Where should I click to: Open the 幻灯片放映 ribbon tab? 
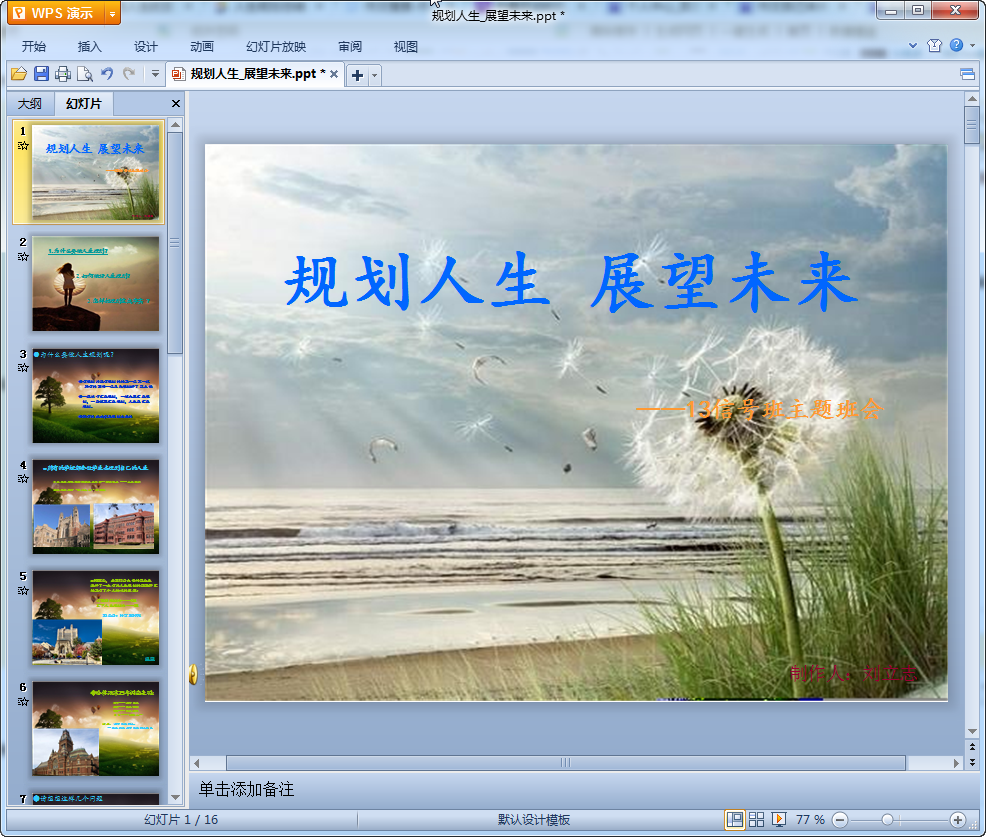pos(276,47)
